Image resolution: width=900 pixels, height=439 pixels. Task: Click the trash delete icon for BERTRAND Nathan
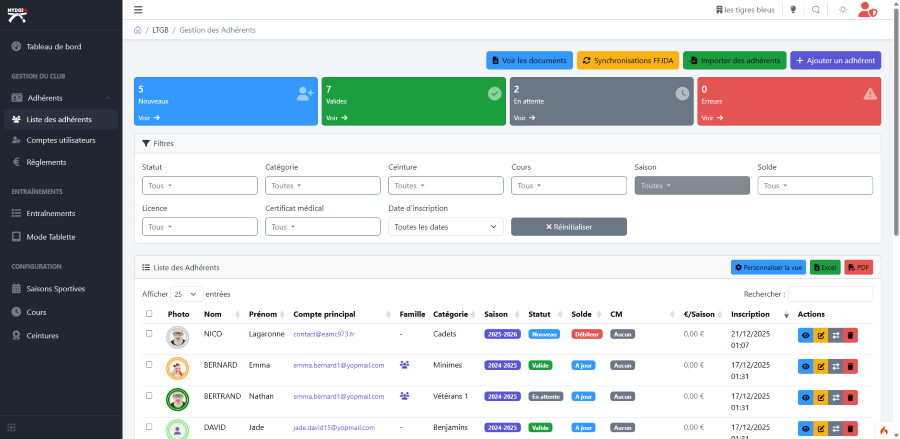(850, 397)
